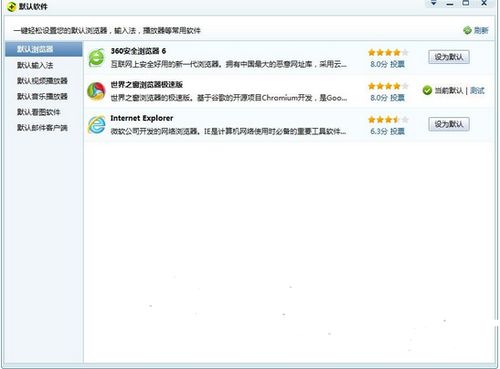This screenshot has width=500, height=369.
Task: Click star rating of Internet Explorer
Action: click(388, 119)
